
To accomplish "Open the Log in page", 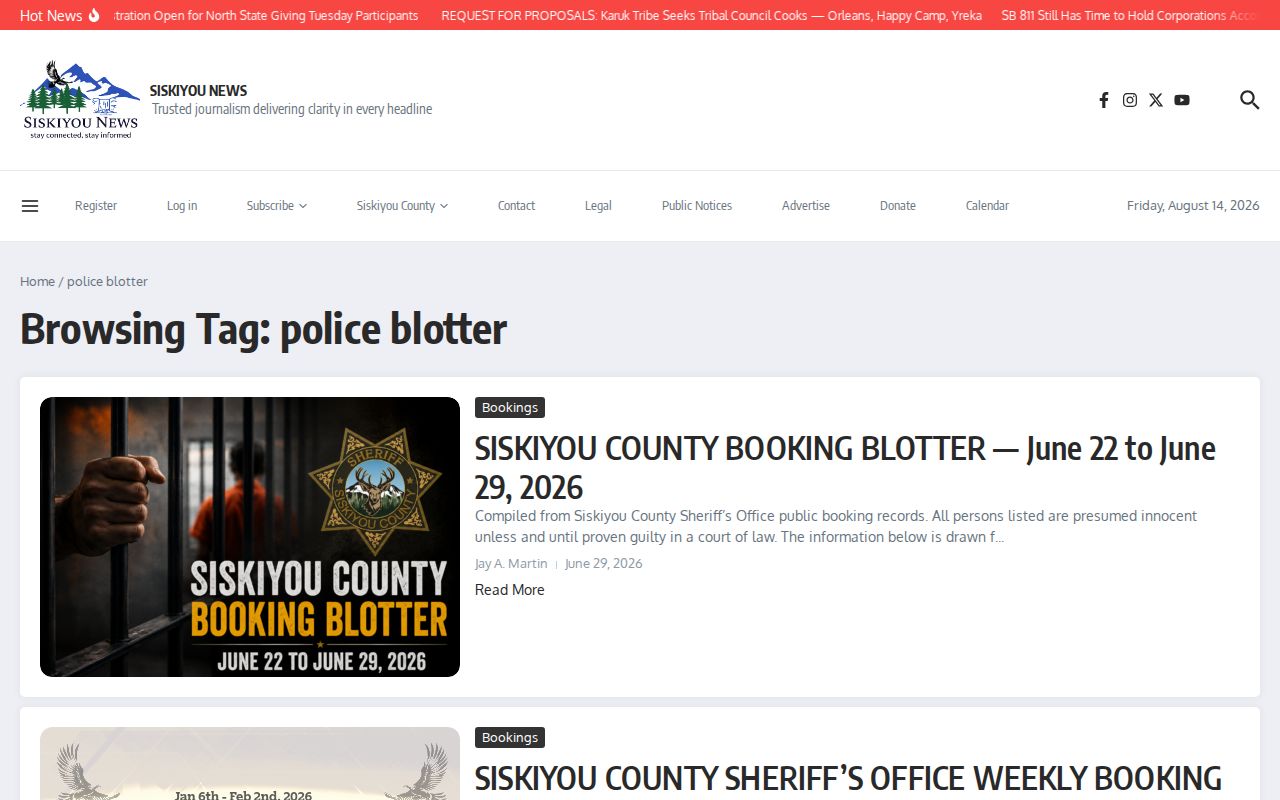I will pyautogui.click(x=182, y=206).
